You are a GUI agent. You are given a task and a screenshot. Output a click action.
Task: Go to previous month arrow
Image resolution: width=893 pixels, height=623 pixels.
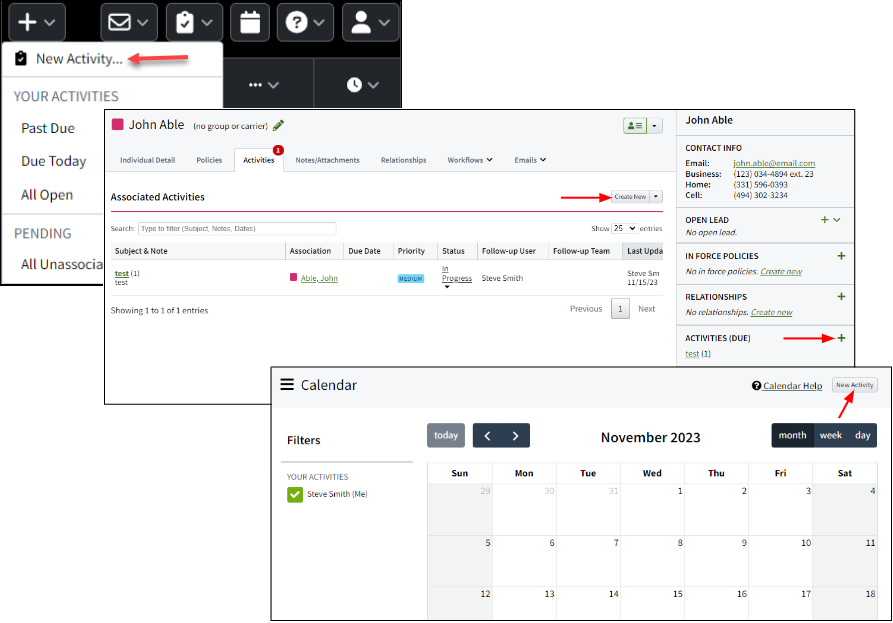tap(488, 436)
